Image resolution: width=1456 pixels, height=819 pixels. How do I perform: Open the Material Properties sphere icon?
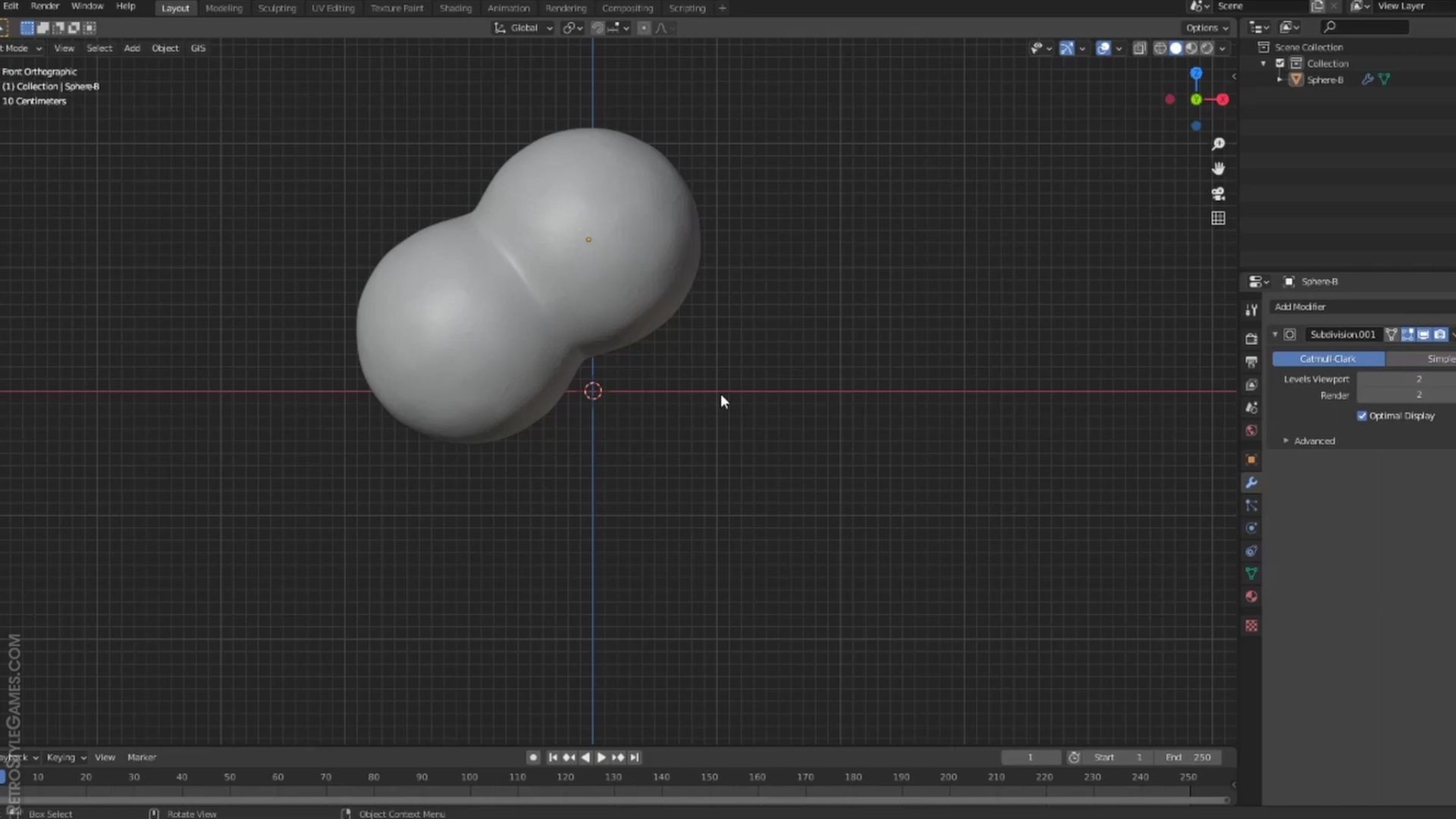pyautogui.click(x=1252, y=596)
